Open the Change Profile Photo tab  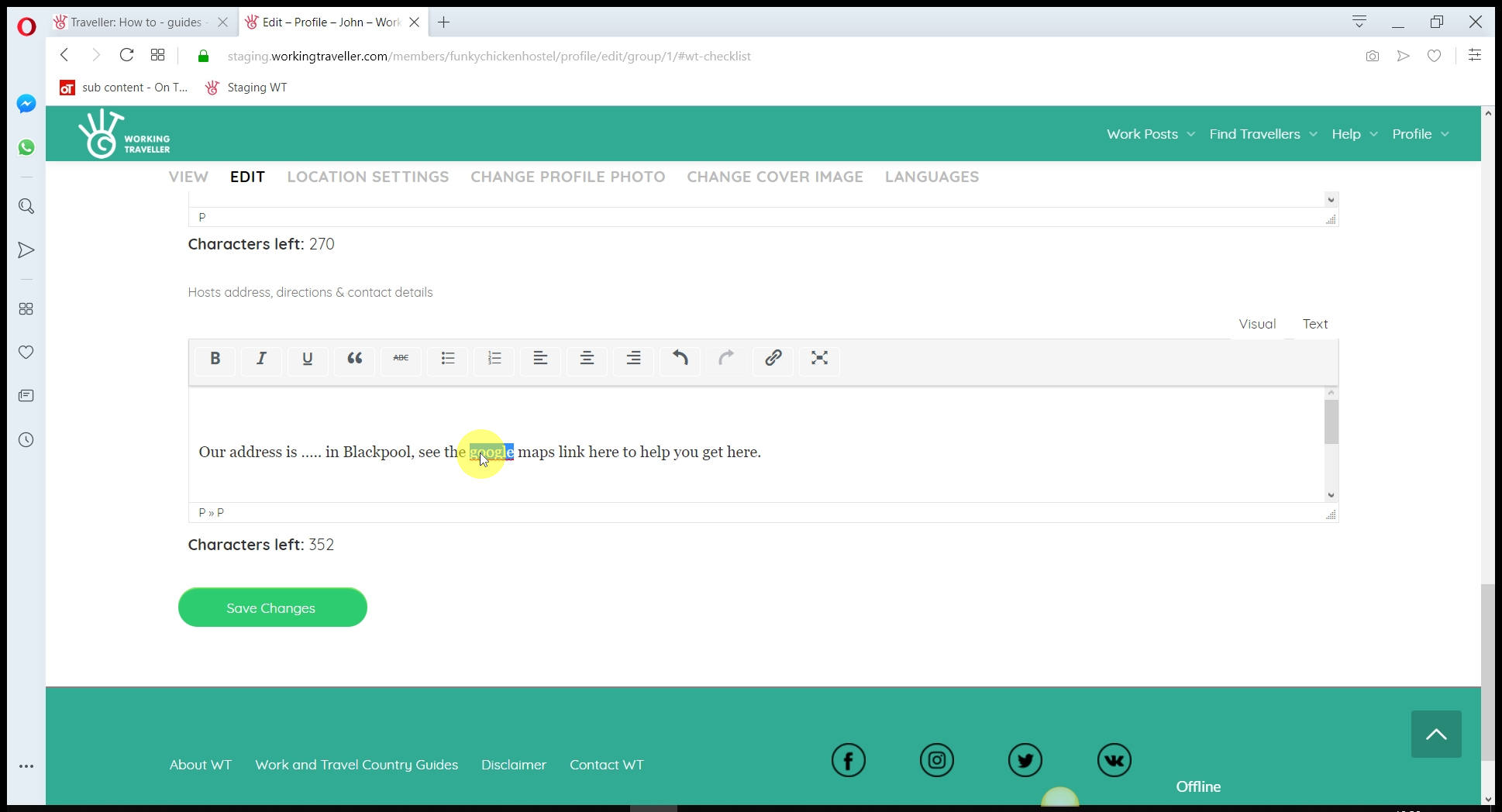567,177
